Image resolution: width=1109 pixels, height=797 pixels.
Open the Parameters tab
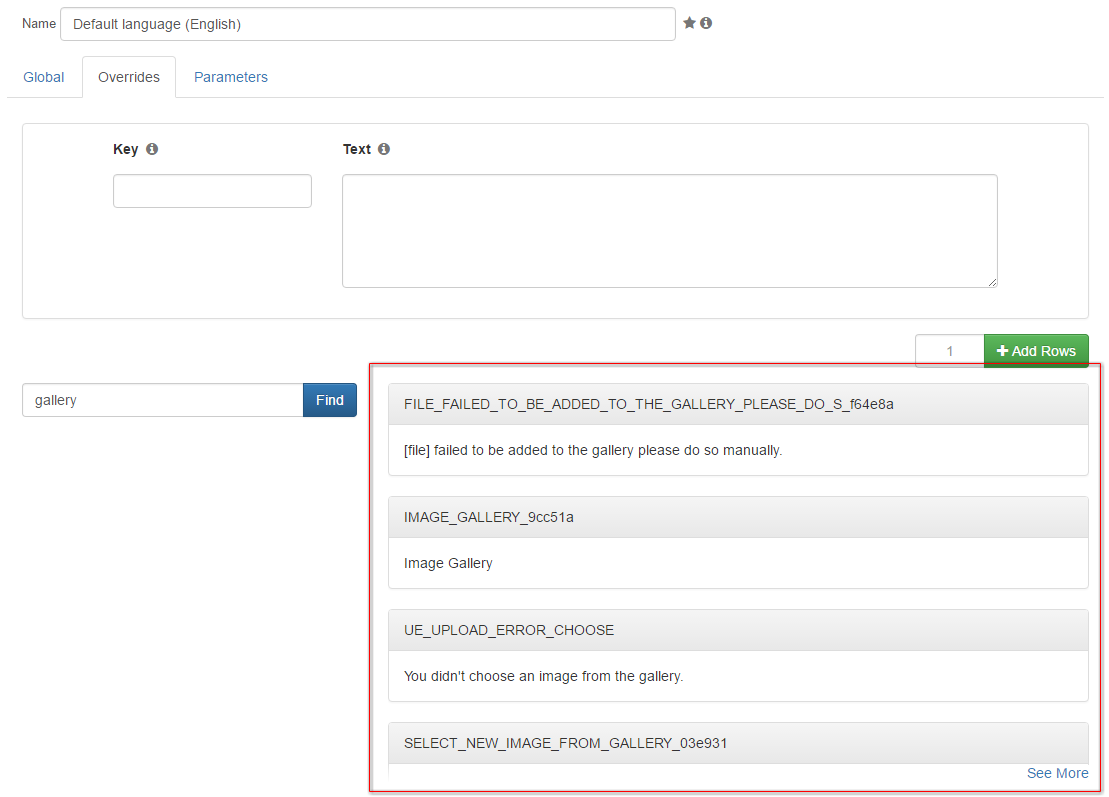[231, 77]
